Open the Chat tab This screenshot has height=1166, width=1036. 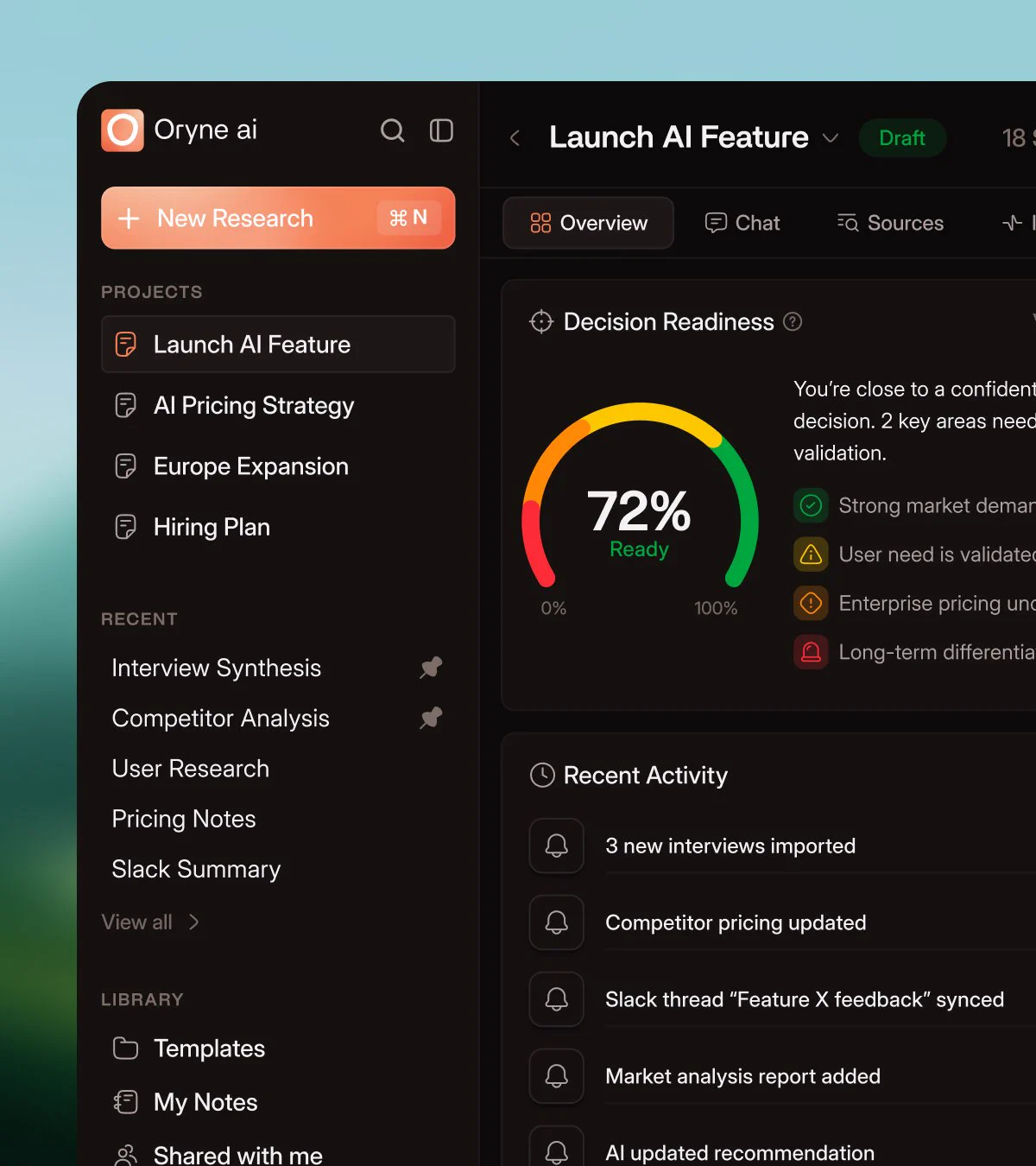[x=742, y=223]
